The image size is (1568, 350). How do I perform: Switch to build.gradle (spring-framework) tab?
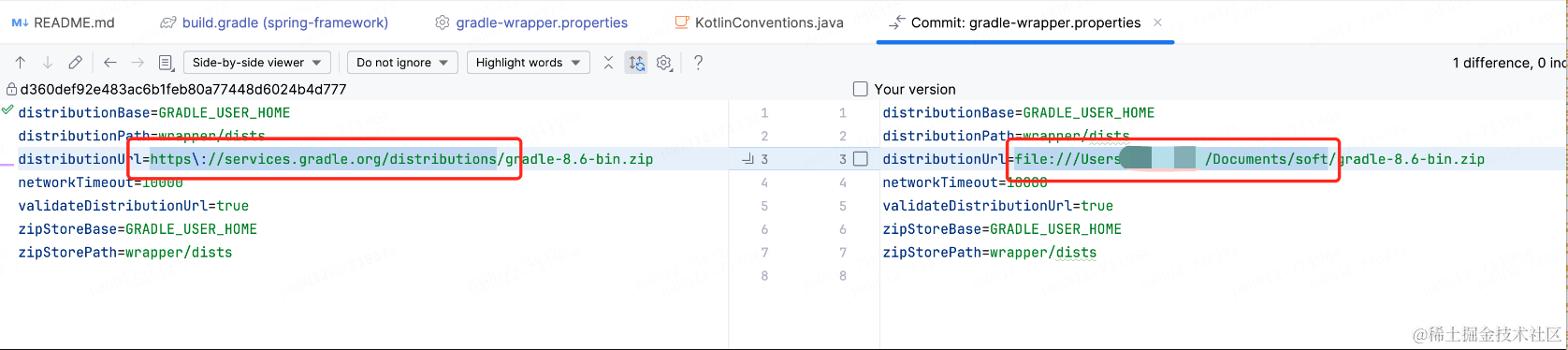coord(274,22)
